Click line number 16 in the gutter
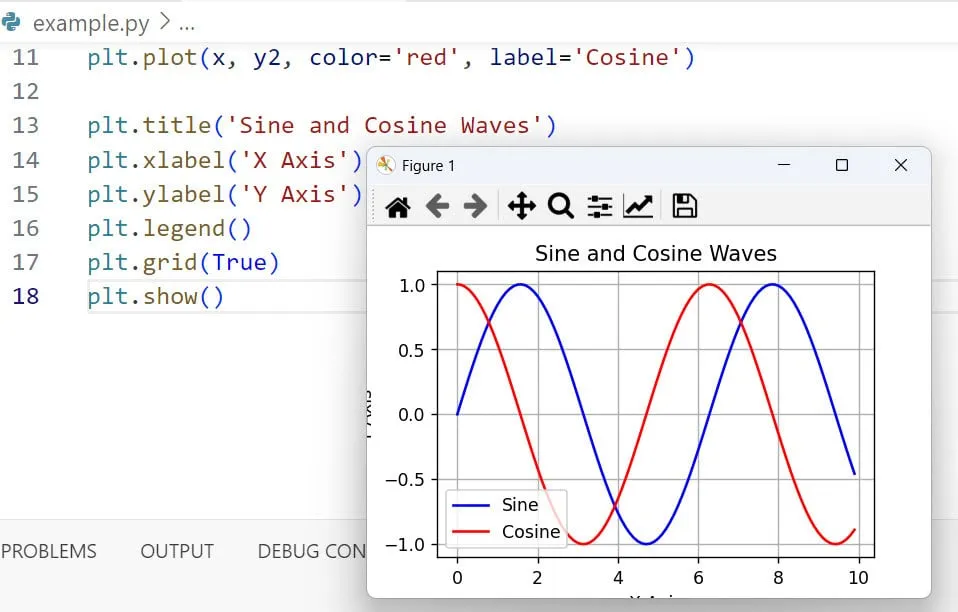This screenshot has height=612, width=958. 26,229
